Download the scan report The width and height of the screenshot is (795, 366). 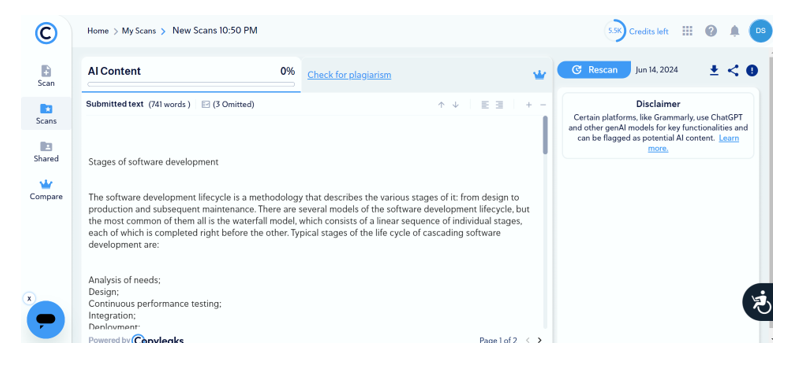point(714,70)
